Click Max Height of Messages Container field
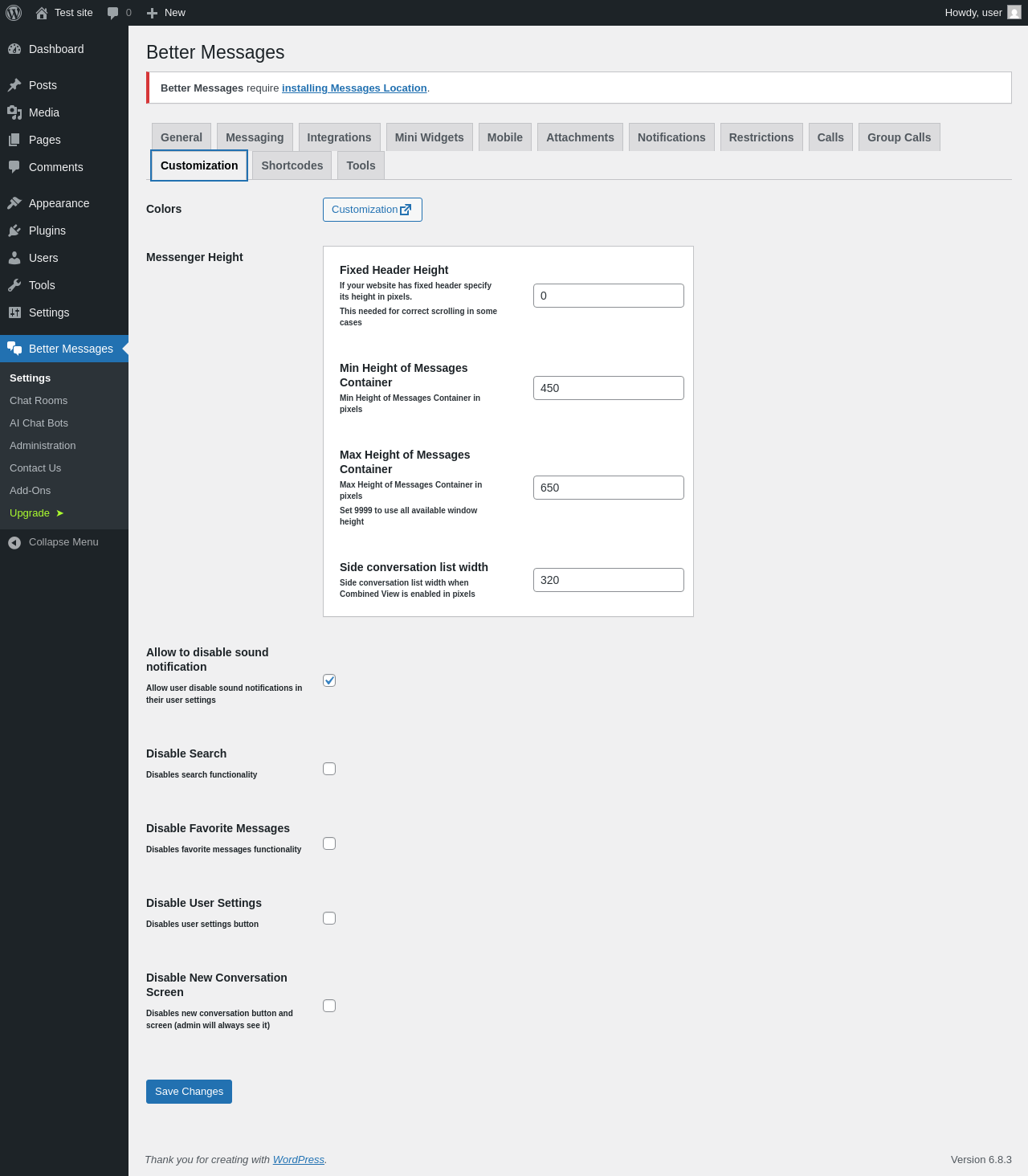 click(x=609, y=488)
